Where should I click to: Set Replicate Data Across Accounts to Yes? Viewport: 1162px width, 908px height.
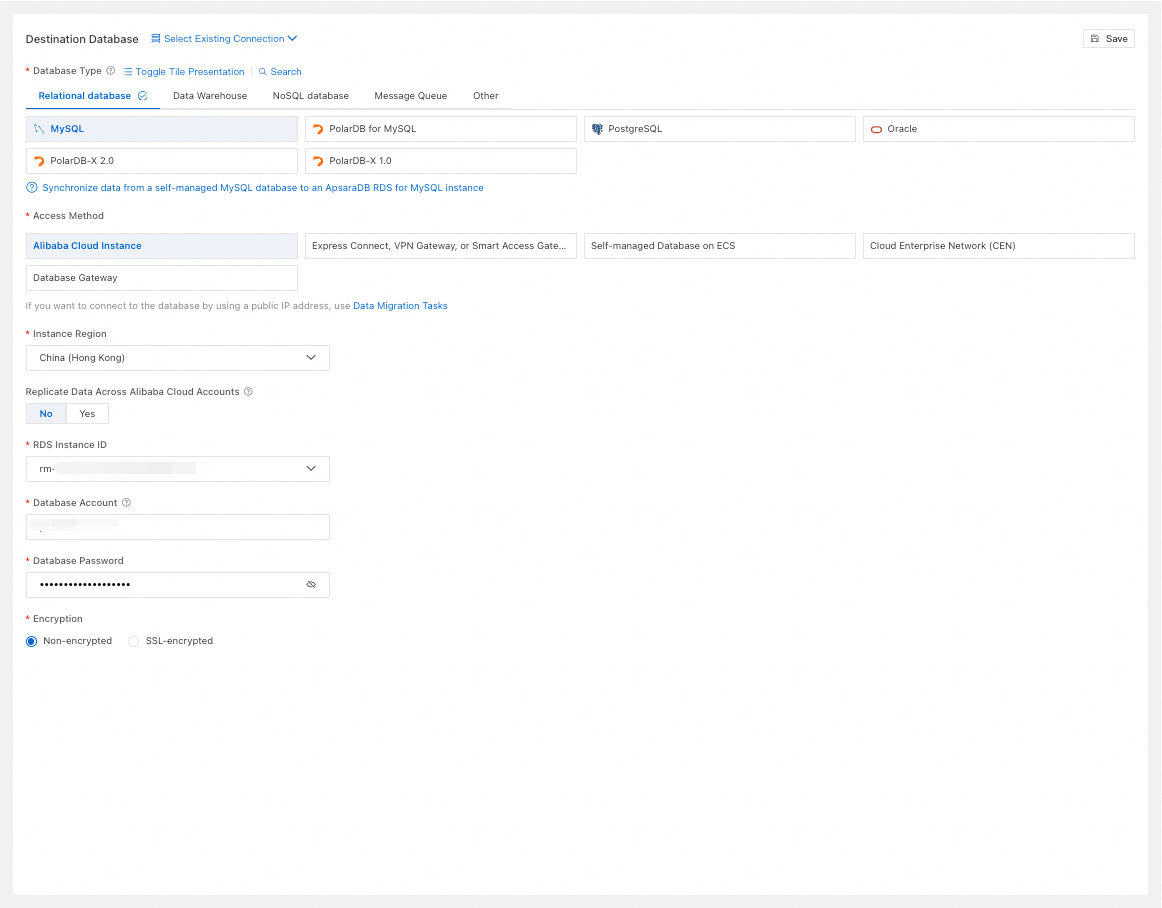tap(87, 414)
